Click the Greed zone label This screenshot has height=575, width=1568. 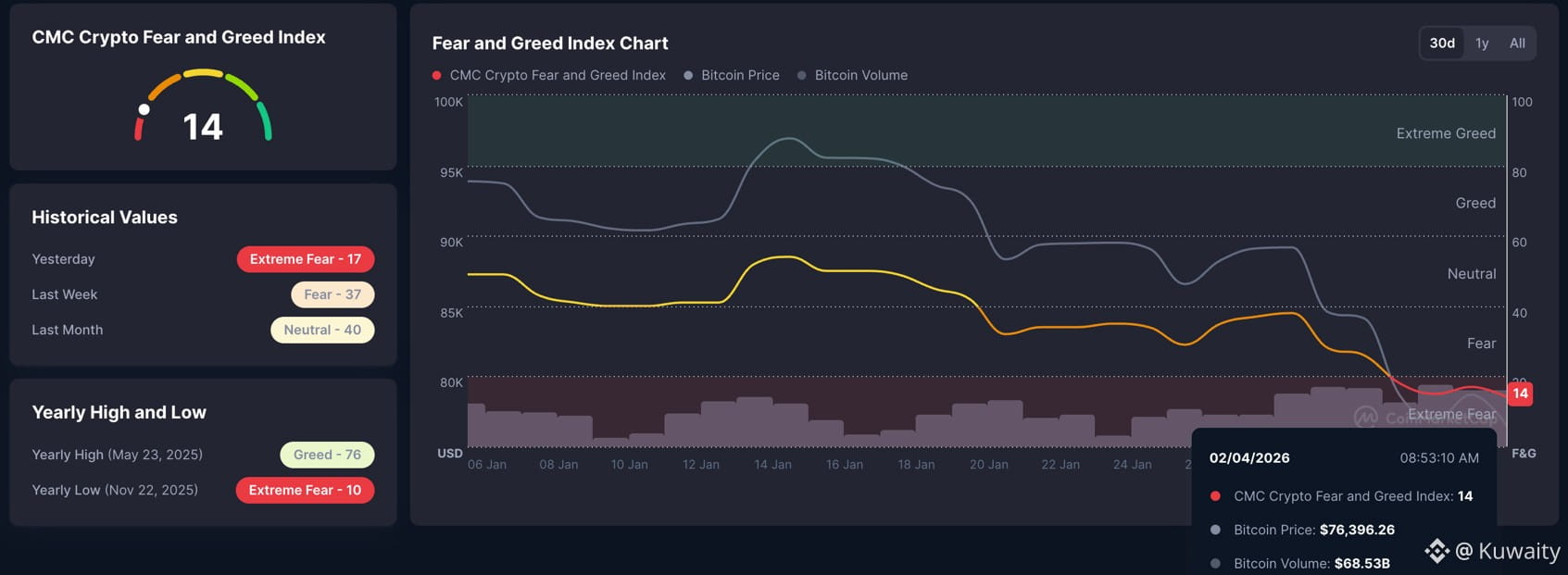coord(1475,203)
